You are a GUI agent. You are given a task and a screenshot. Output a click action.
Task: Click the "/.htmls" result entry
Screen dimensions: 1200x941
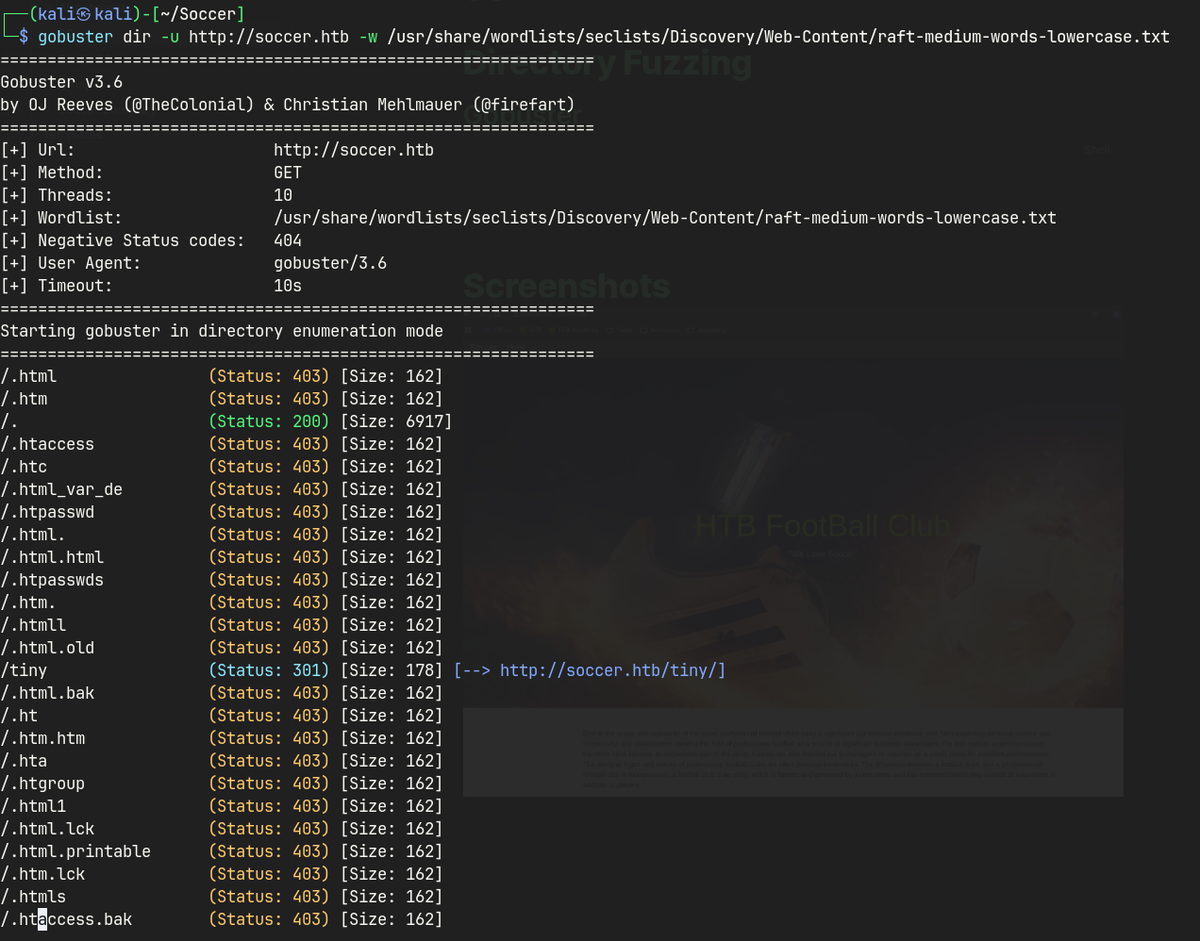[33, 897]
